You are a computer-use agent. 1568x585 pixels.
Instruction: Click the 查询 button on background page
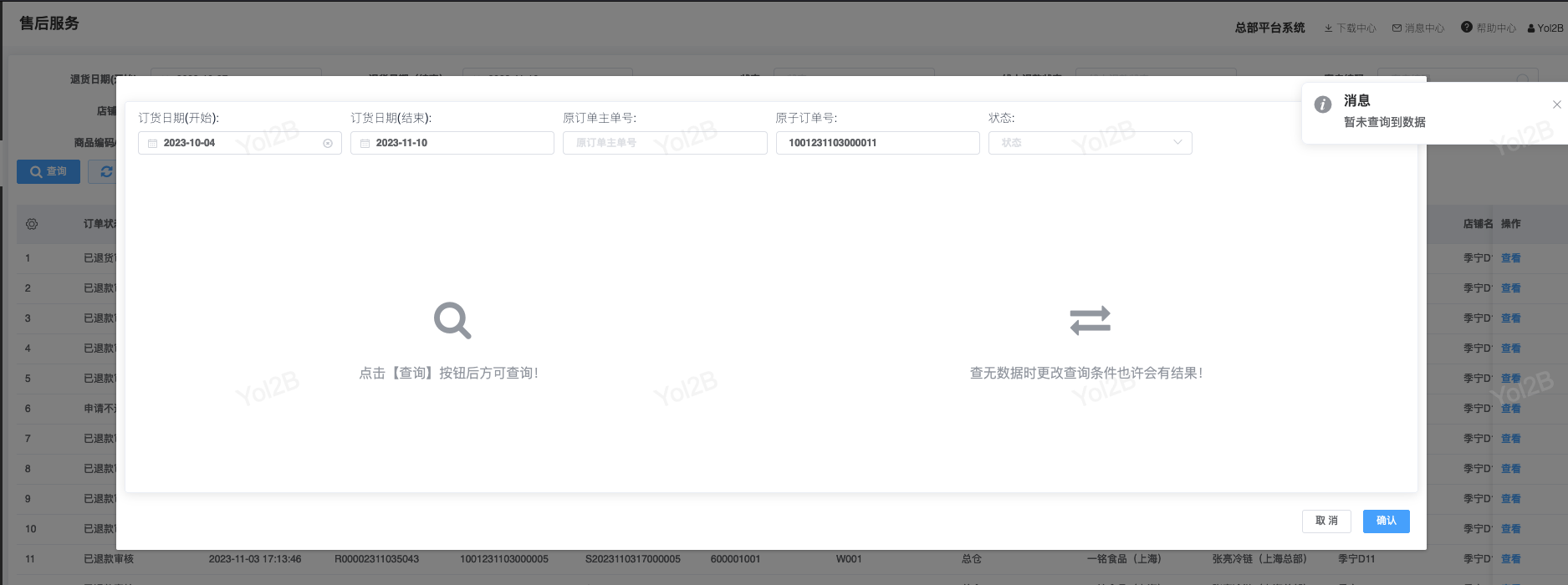(x=49, y=171)
